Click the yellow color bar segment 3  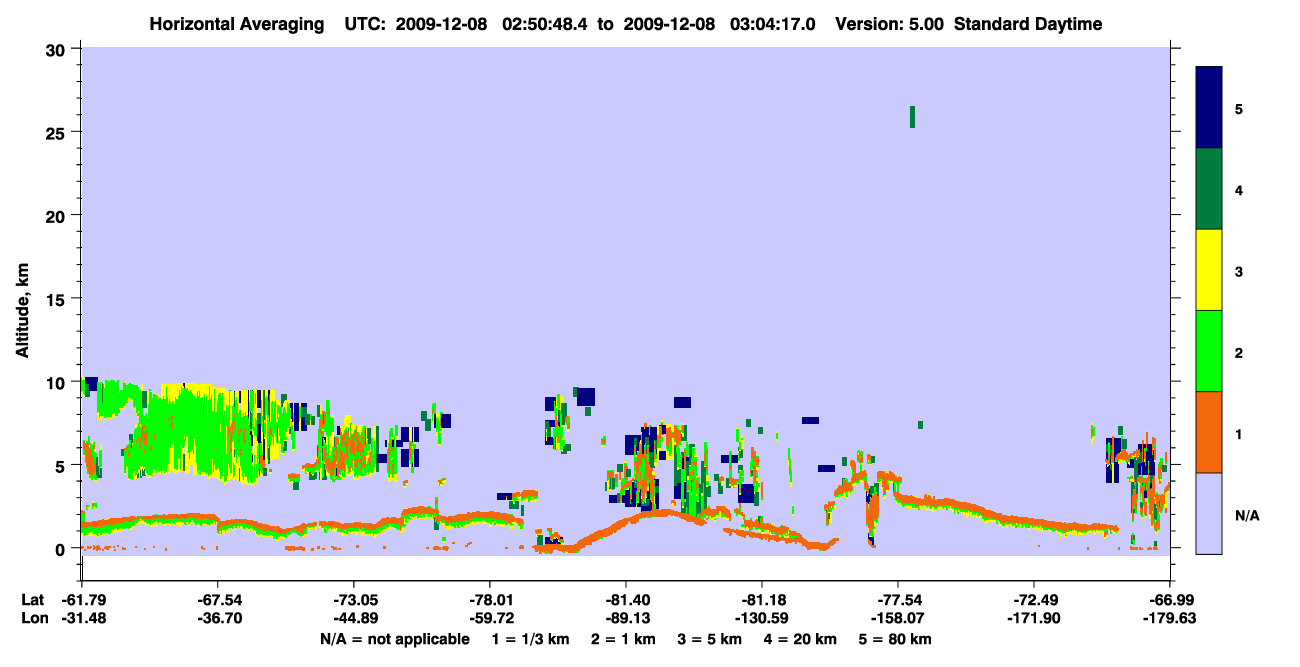pyautogui.click(x=1209, y=270)
